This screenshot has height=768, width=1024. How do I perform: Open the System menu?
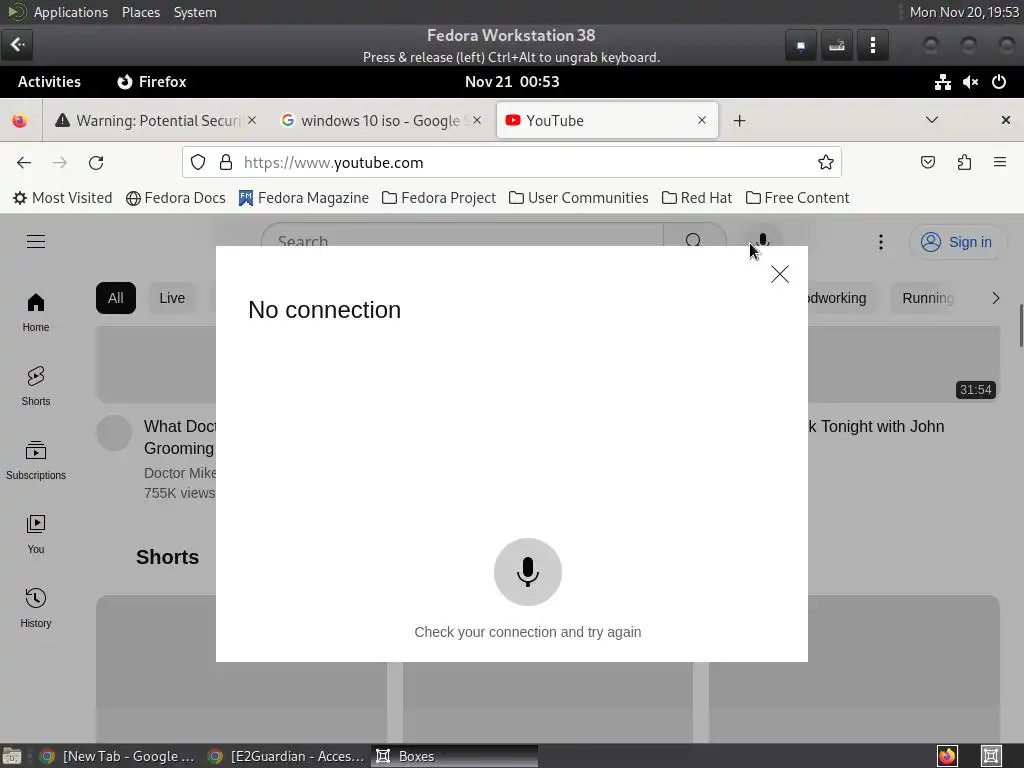coord(195,12)
